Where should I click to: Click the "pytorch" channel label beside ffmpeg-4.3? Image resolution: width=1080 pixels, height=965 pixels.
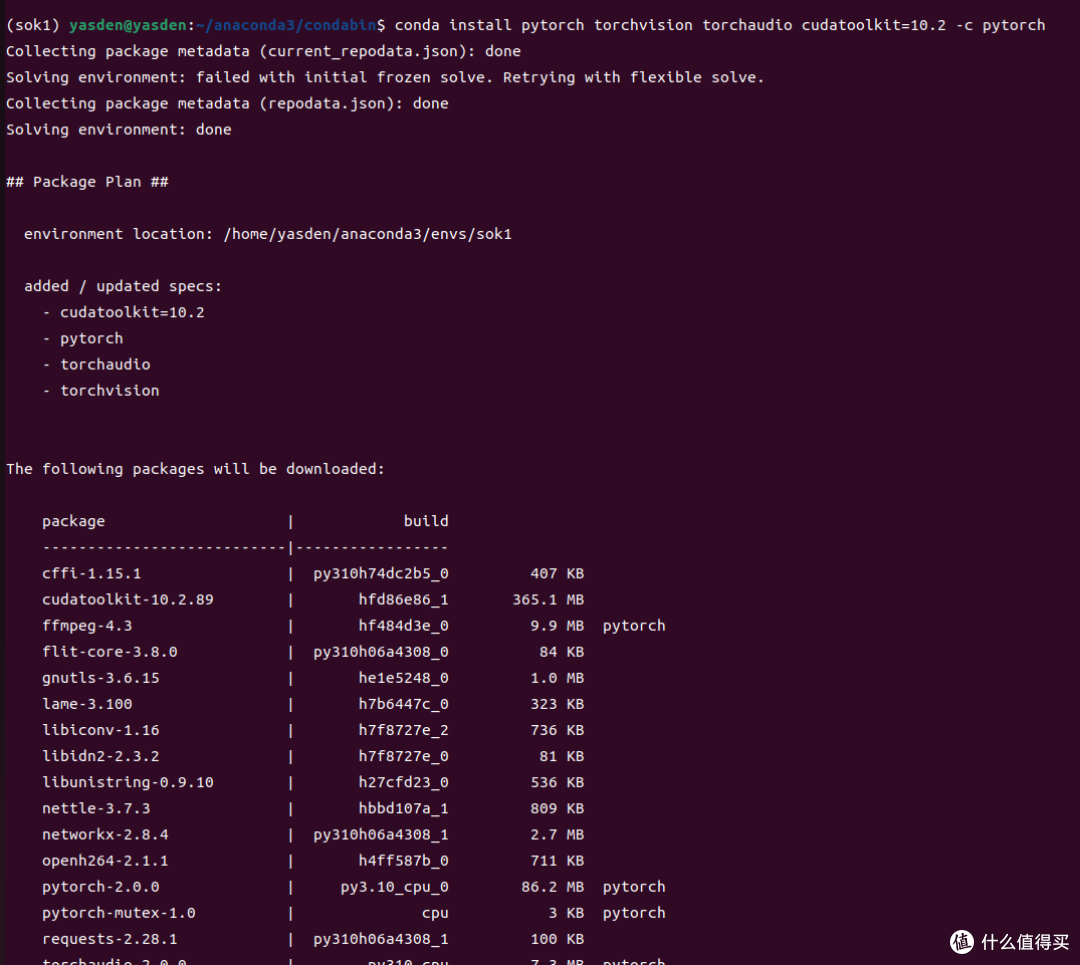[x=634, y=626]
